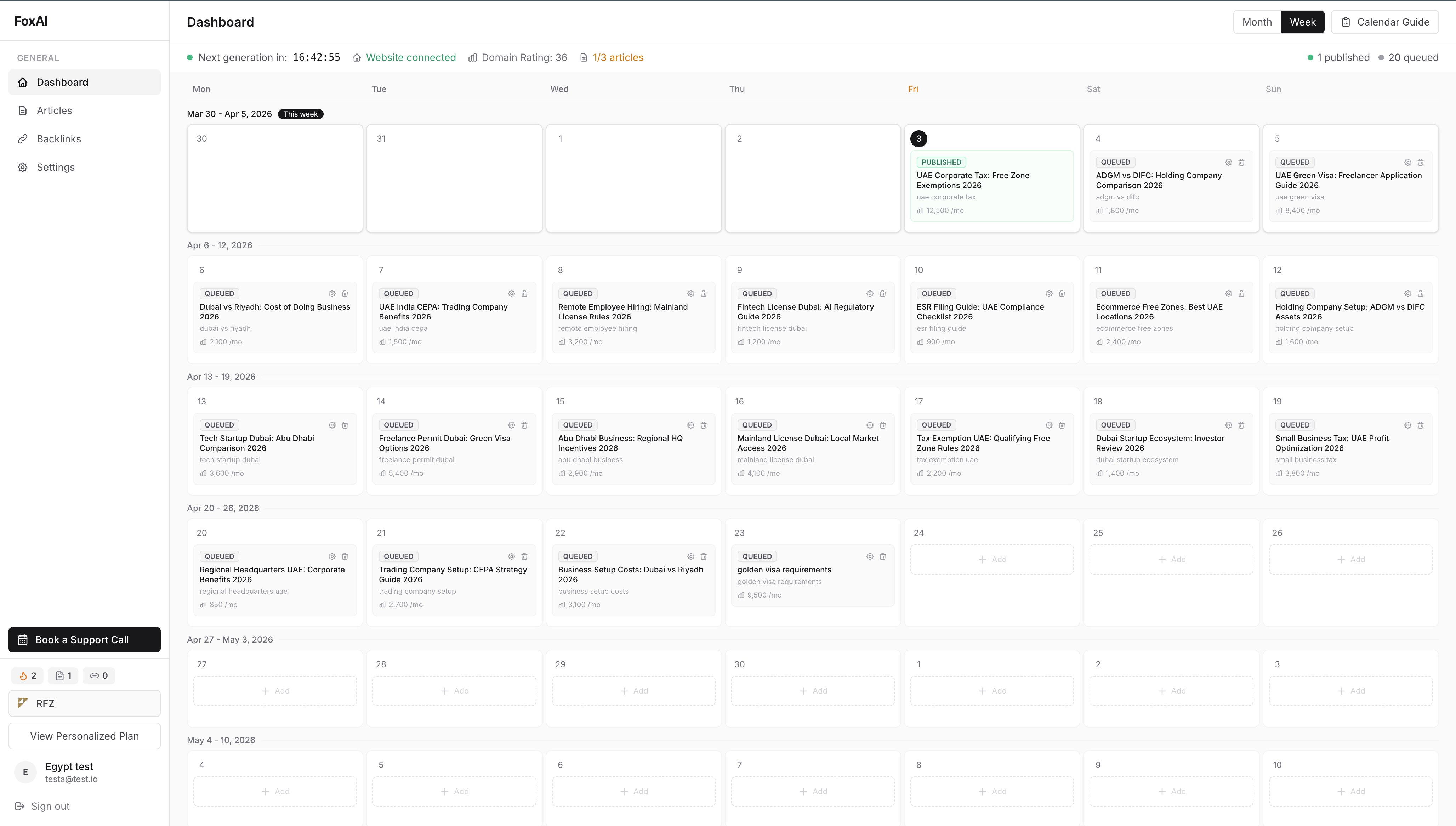The height and width of the screenshot is (826, 1456).
Task: Add an article on April 26
Action: click(x=1350, y=559)
